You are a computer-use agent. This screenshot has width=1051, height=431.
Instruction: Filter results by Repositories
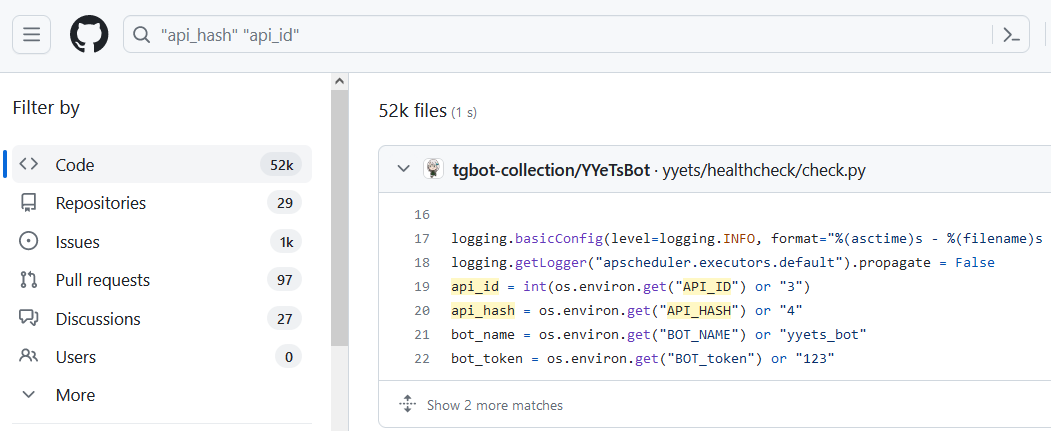(100, 203)
